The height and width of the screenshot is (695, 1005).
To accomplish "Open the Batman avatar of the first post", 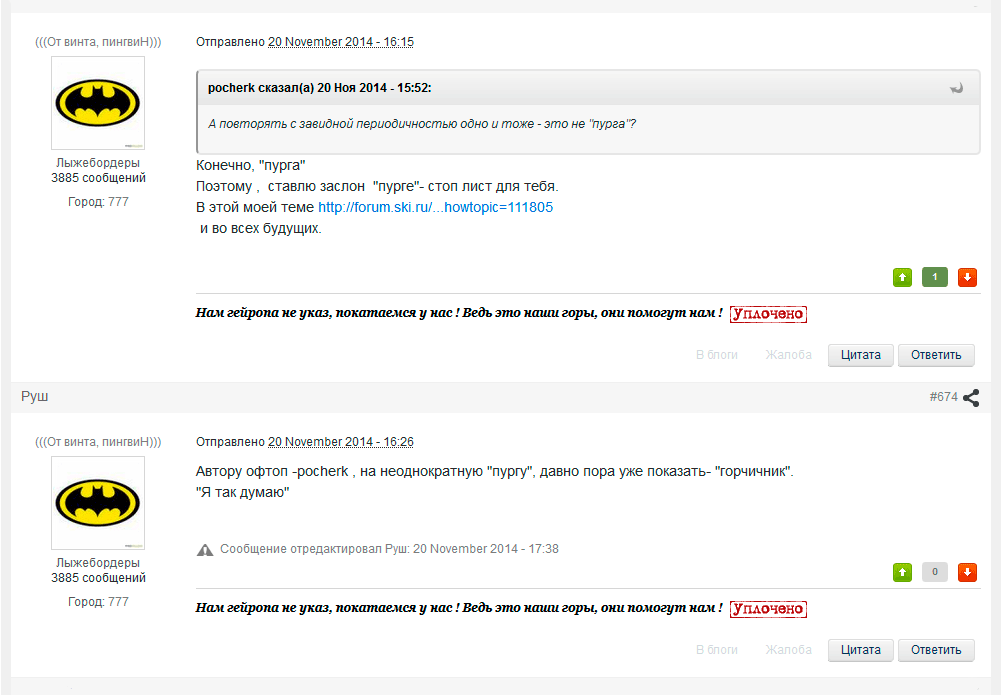I will [98, 103].
